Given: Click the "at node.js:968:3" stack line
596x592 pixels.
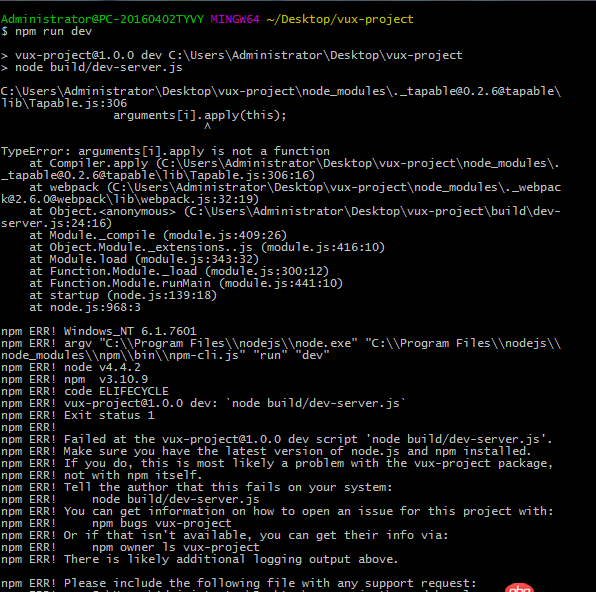Looking at the screenshot, I should click(85, 307).
